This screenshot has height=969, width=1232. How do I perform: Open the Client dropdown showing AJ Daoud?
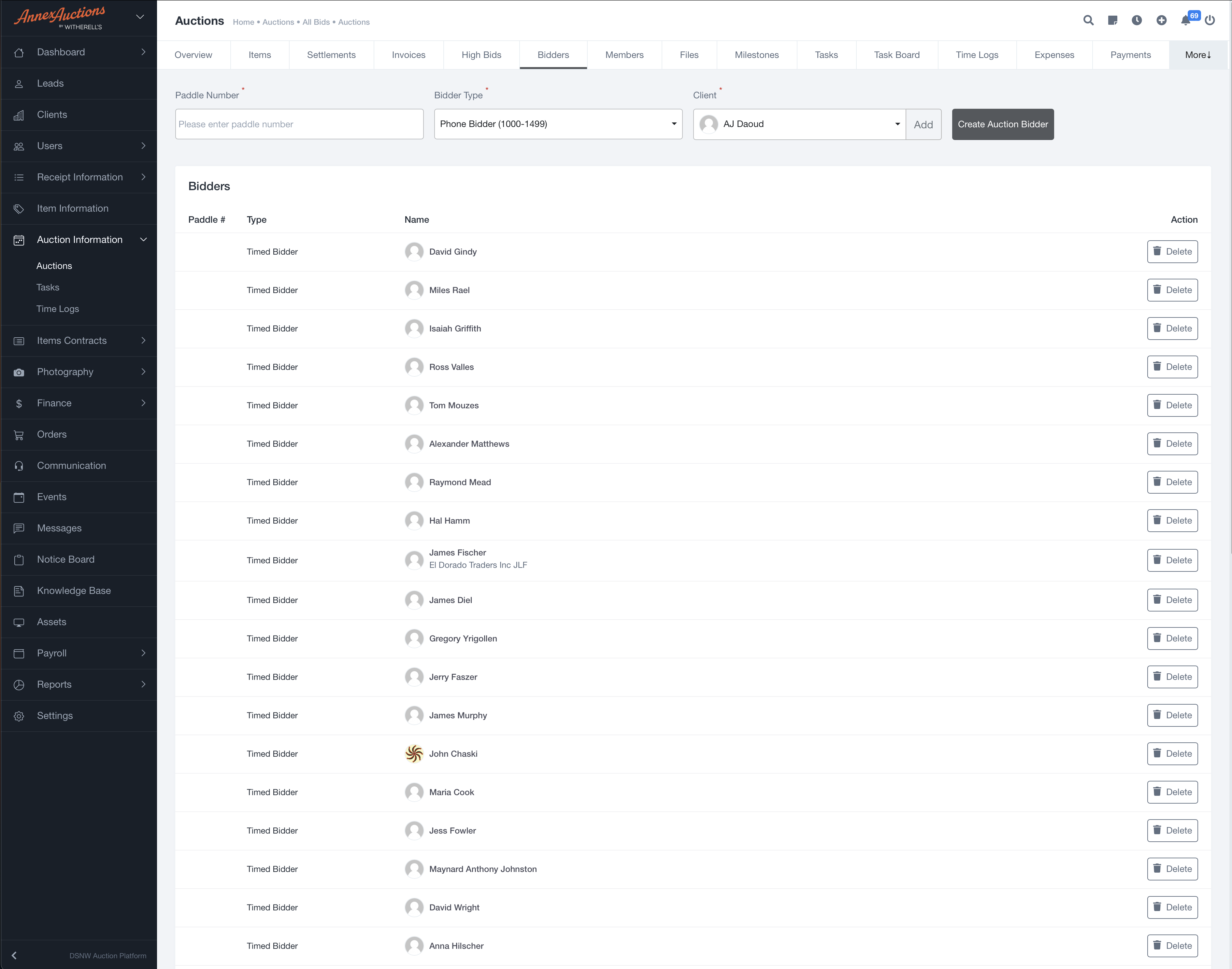click(799, 124)
